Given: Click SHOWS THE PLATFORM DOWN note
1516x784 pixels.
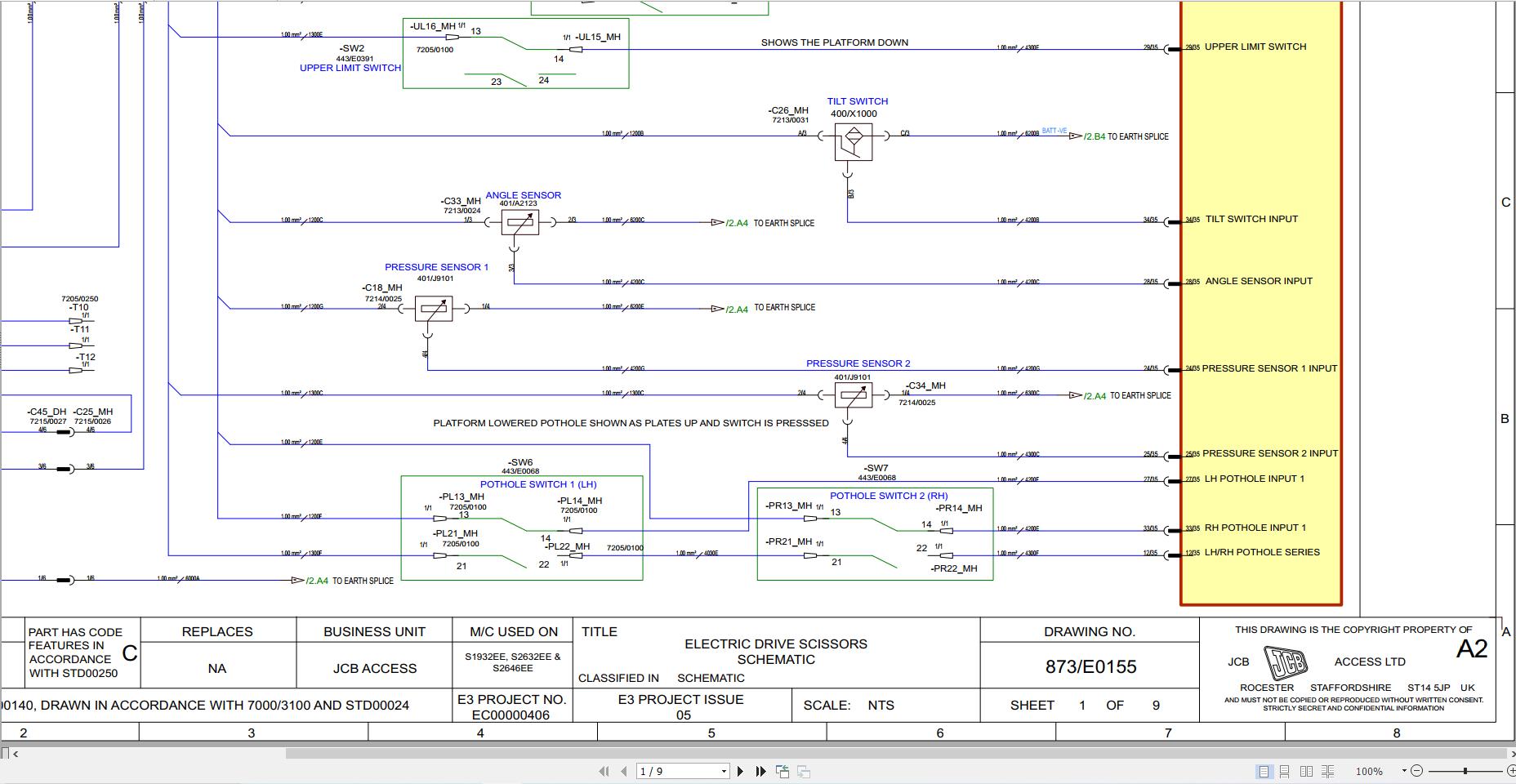Looking at the screenshot, I should pyautogui.click(x=834, y=42).
